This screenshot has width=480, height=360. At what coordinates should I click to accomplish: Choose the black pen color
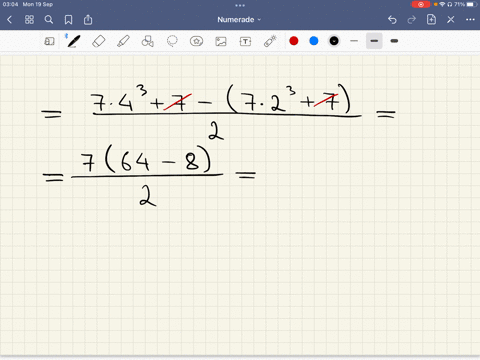[334, 41]
